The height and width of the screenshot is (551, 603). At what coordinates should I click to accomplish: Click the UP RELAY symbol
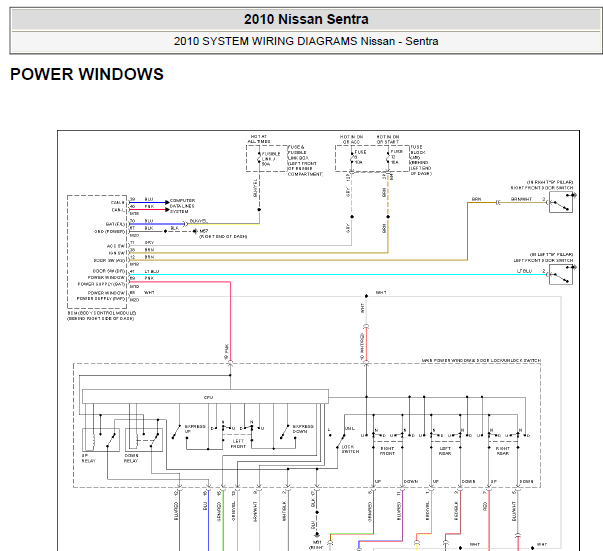(101, 440)
